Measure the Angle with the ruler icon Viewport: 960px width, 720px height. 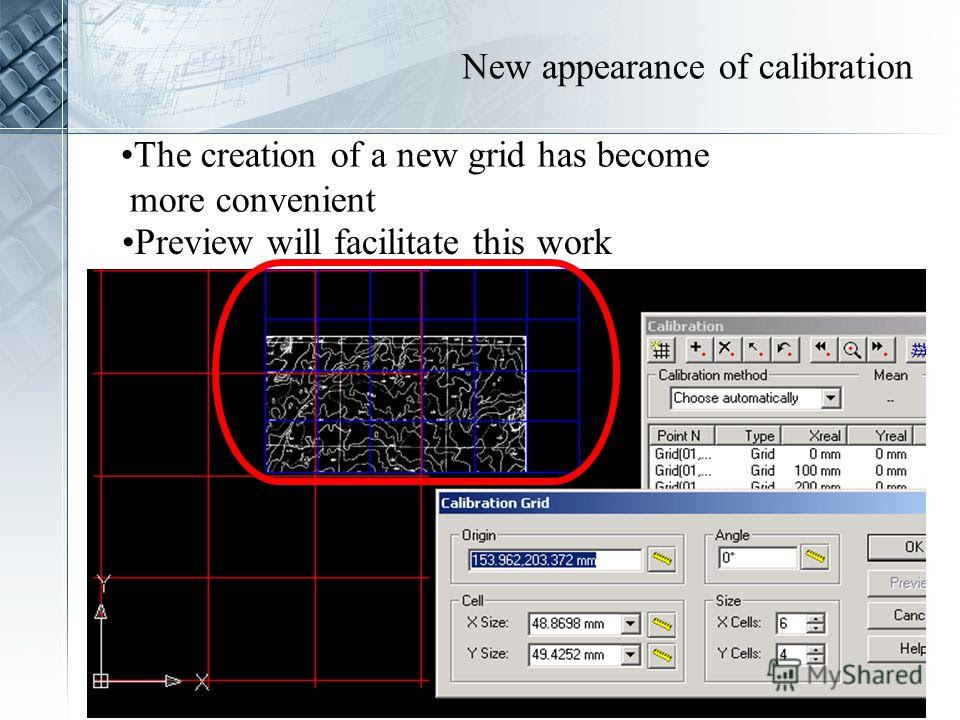click(814, 557)
